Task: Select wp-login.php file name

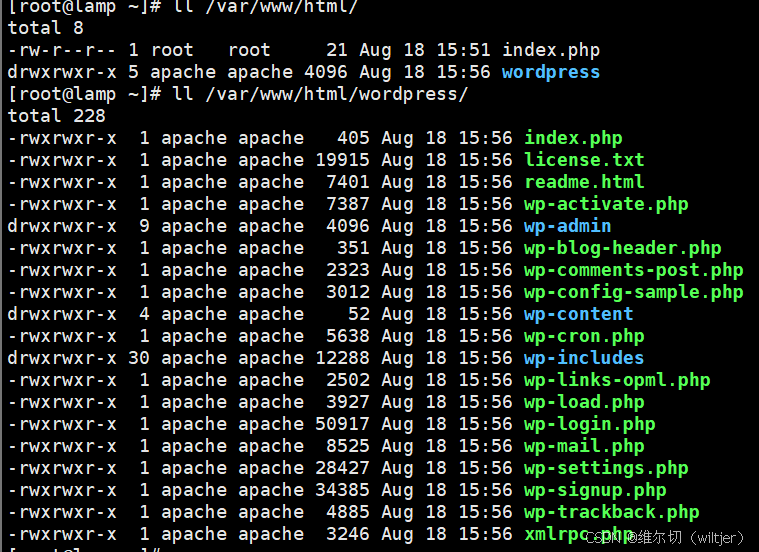Action: point(590,425)
